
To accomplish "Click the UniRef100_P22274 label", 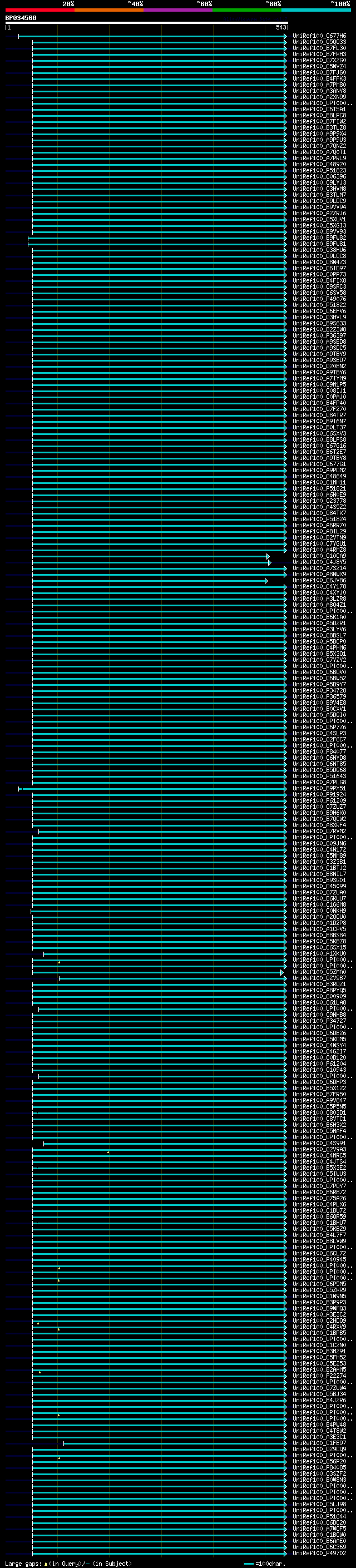I will tap(319, 1376).
